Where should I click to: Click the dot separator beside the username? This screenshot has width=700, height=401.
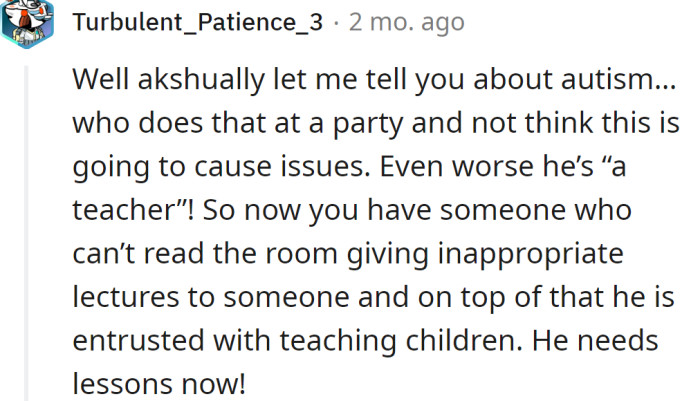[335, 21]
